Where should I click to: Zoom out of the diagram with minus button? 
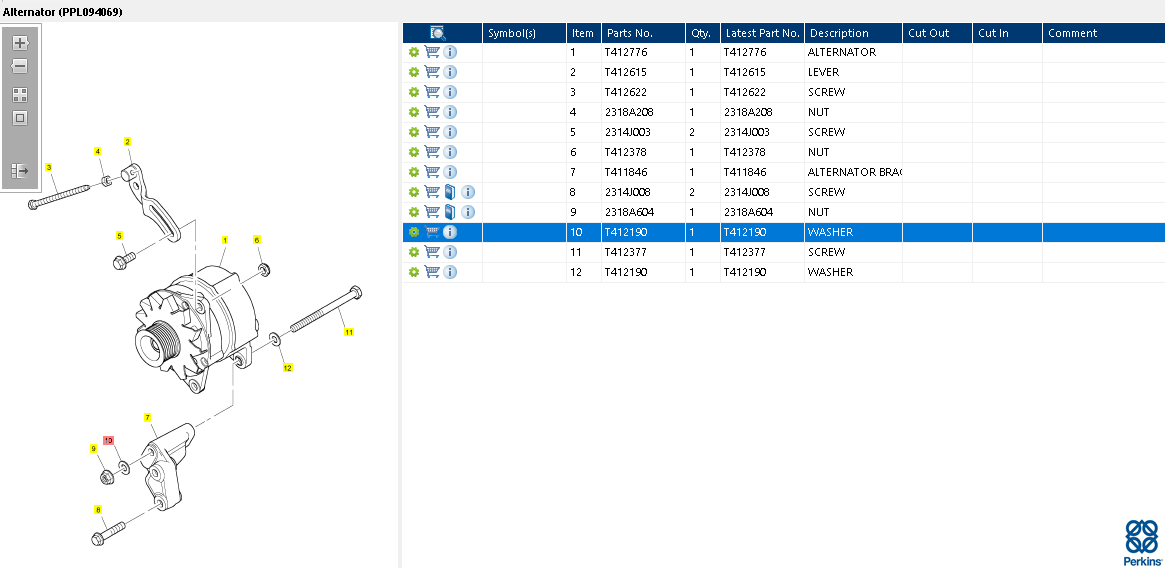(x=20, y=66)
